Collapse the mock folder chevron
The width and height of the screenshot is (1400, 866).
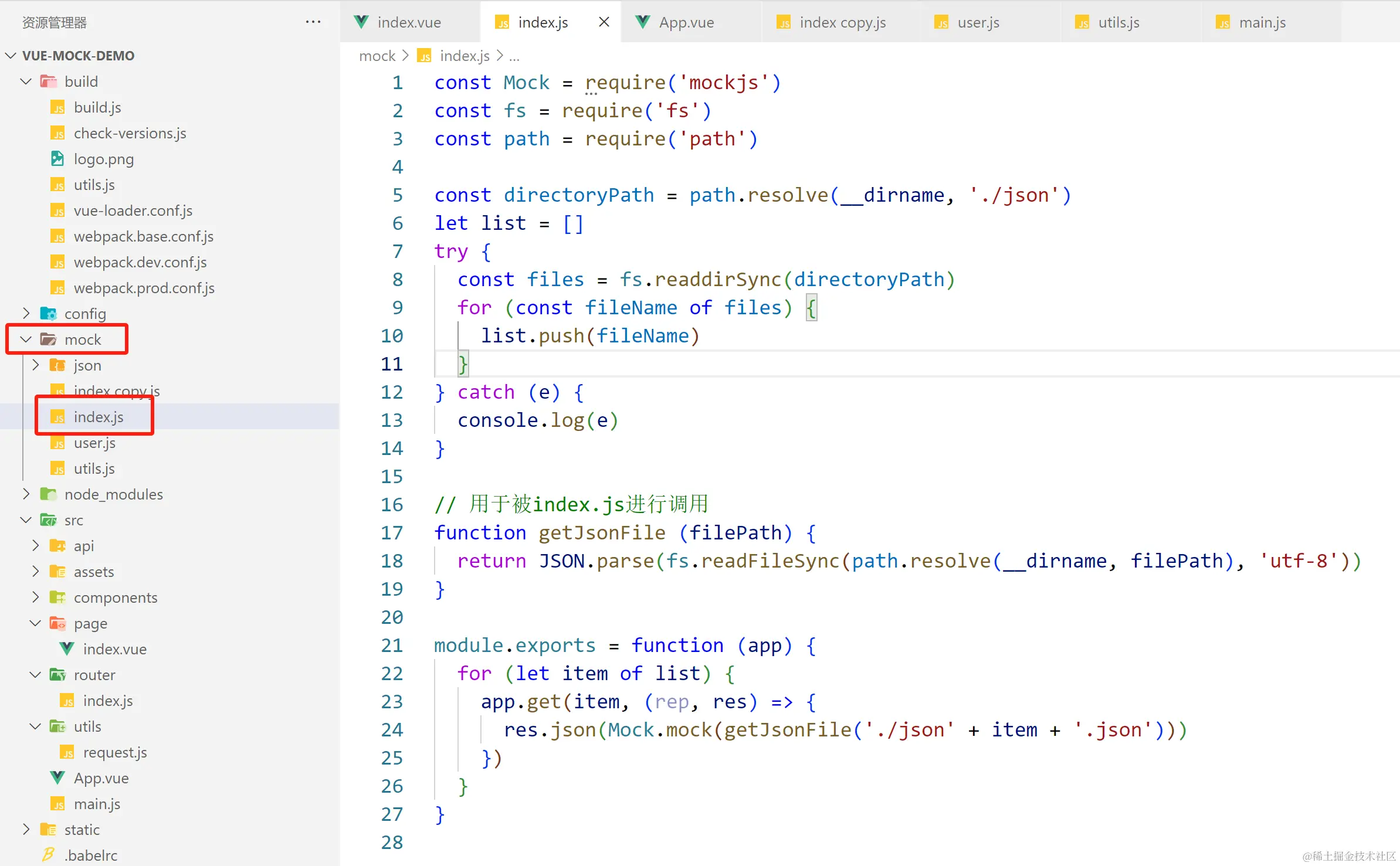26,339
